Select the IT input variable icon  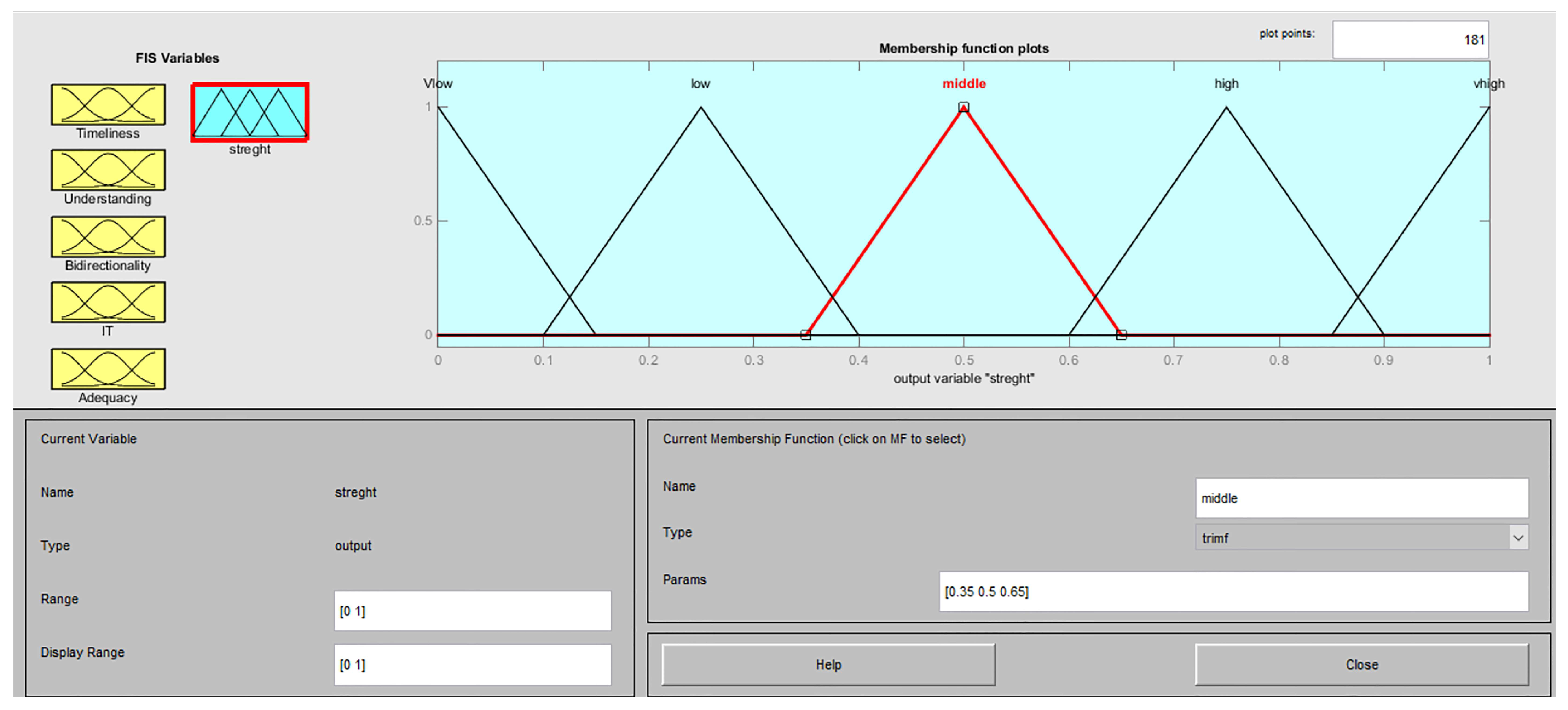tap(108, 303)
